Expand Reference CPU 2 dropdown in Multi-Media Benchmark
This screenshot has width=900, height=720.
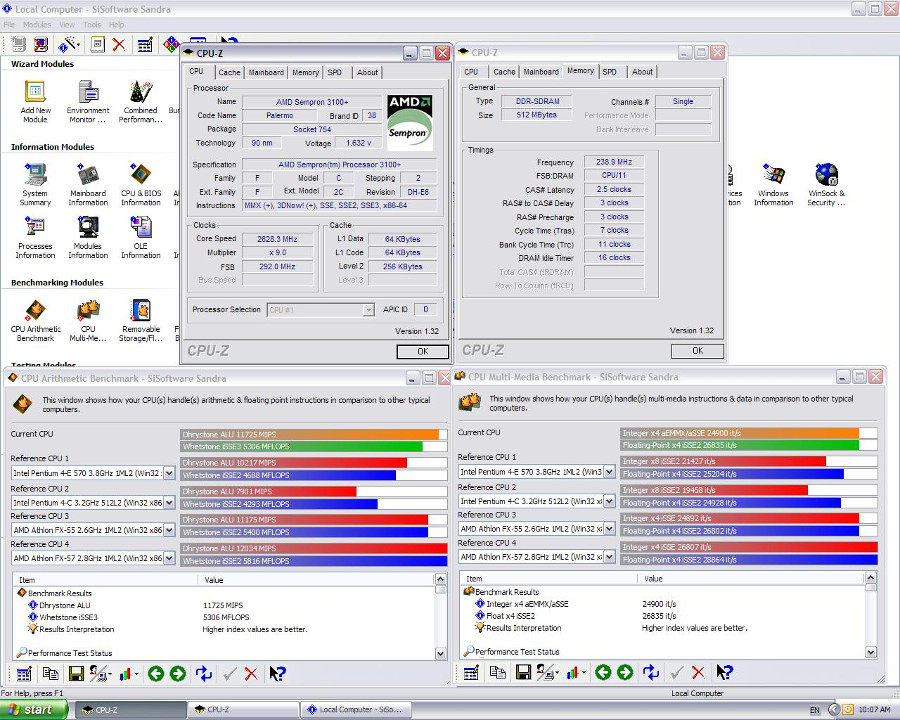click(609, 501)
